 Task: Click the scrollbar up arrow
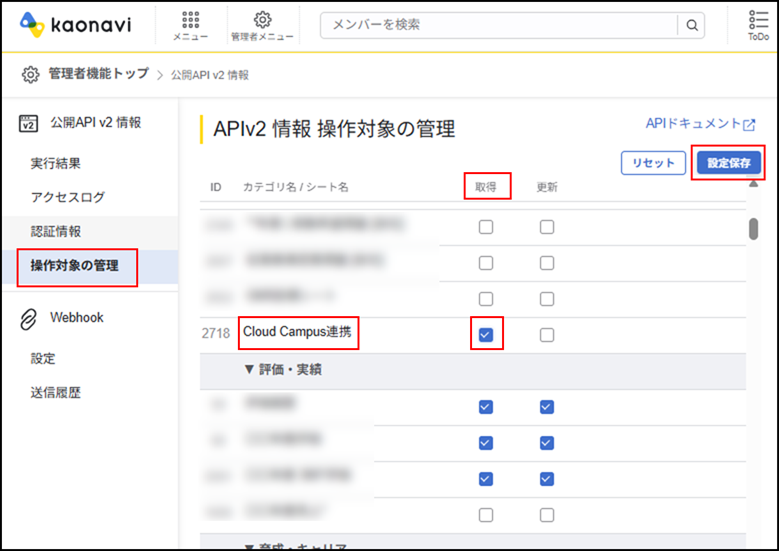click(754, 184)
